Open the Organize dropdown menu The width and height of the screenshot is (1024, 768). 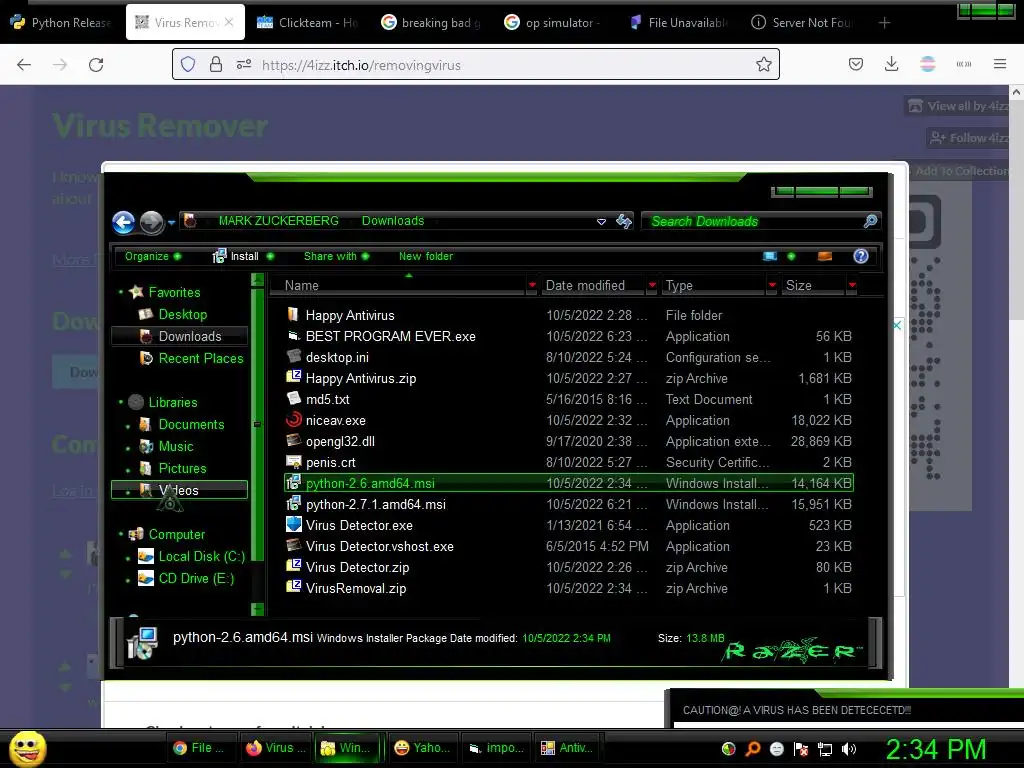(x=152, y=256)
